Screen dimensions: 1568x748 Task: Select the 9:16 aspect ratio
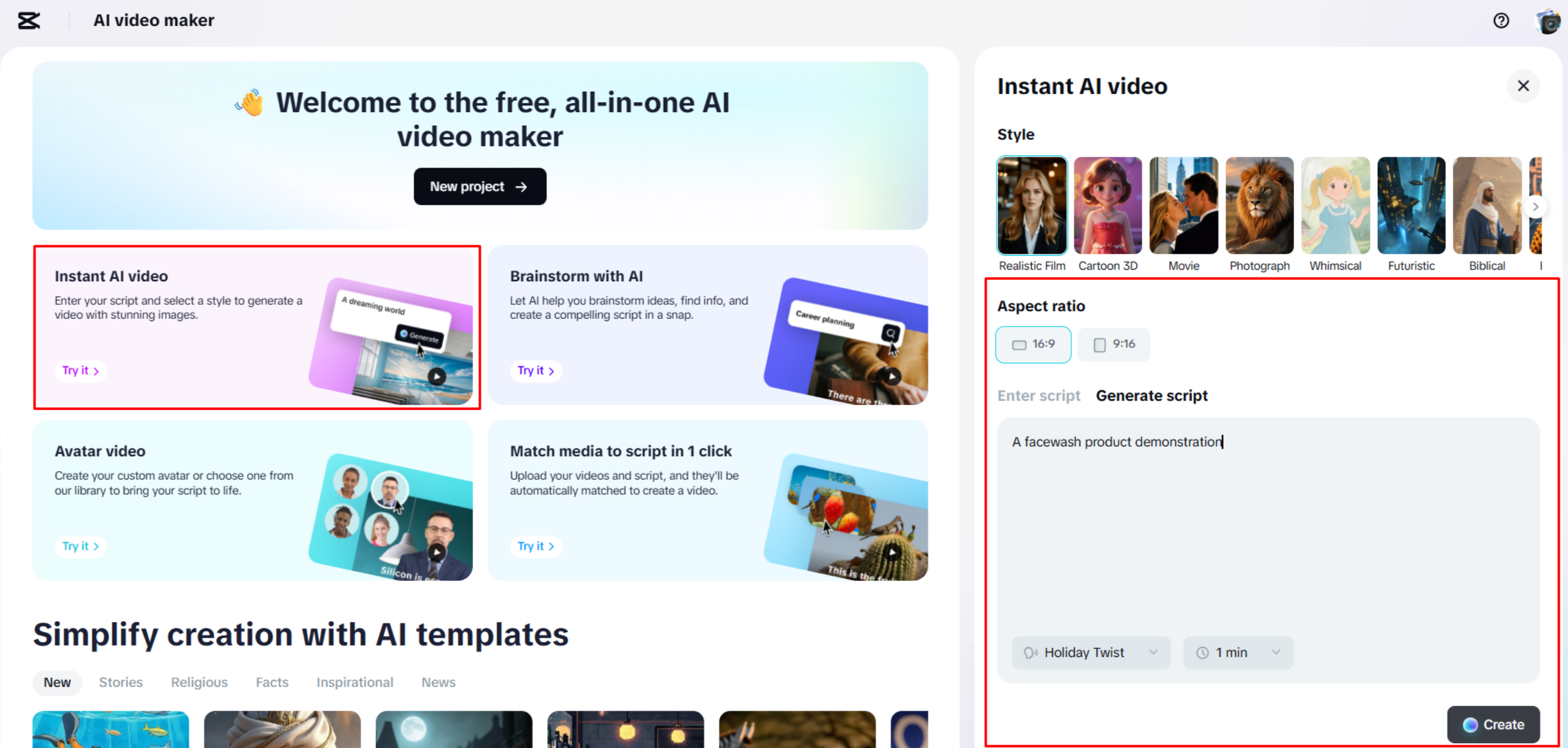point(1113,344)
